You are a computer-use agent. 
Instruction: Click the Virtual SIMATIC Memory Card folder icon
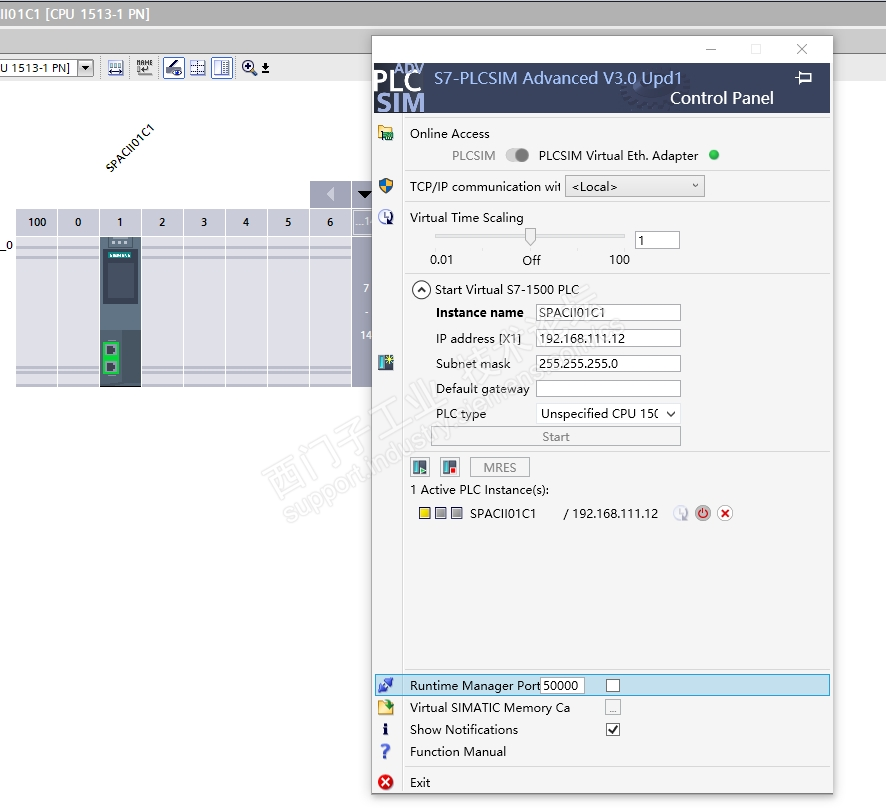[x=386, y=707]
